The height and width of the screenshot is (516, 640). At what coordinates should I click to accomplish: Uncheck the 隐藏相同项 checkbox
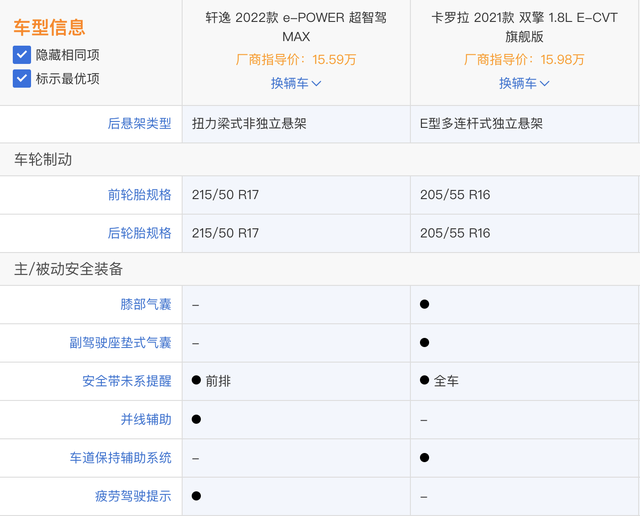[22, 55]
